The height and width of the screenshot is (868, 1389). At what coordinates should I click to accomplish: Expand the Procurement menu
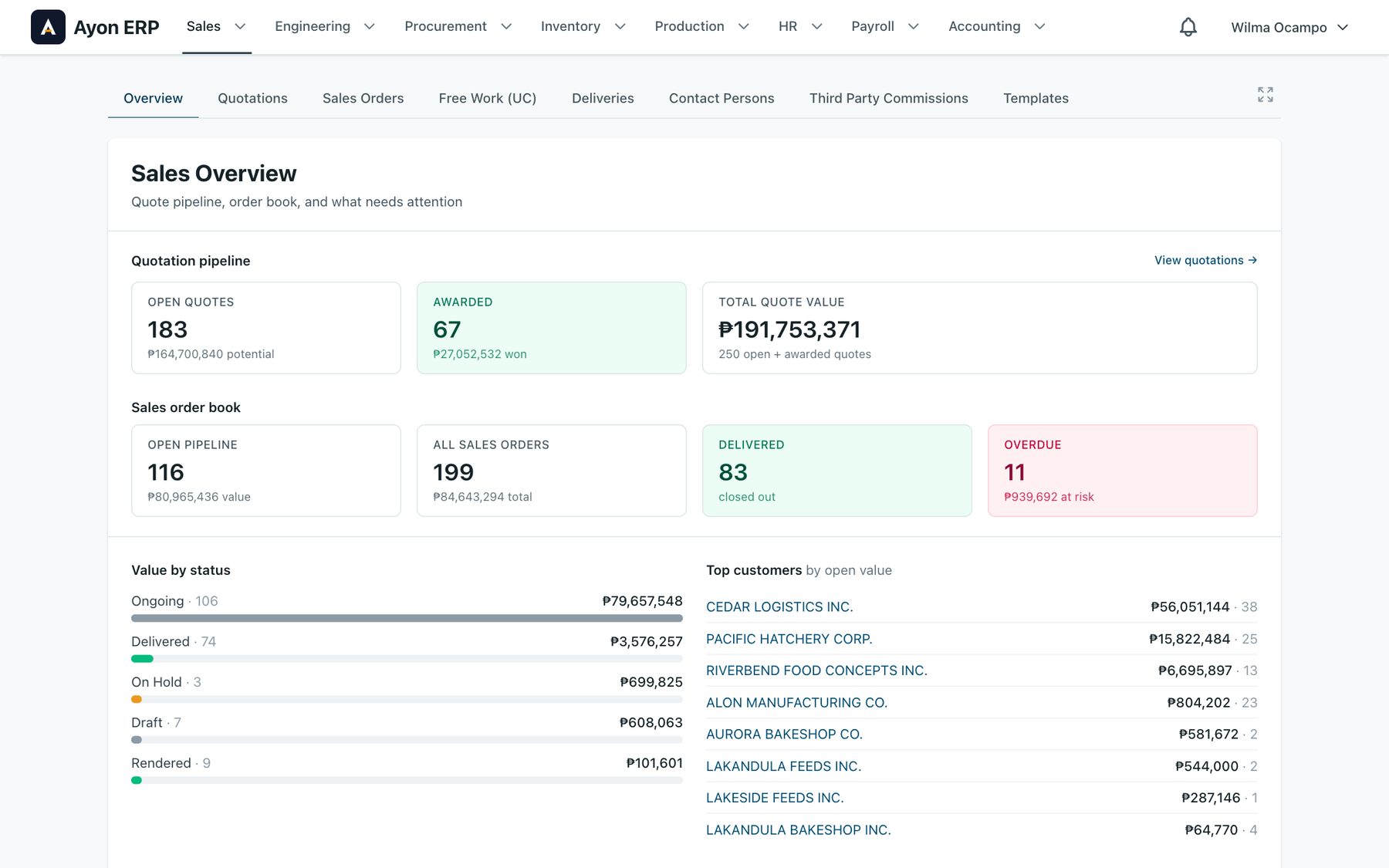pos(458,27)
